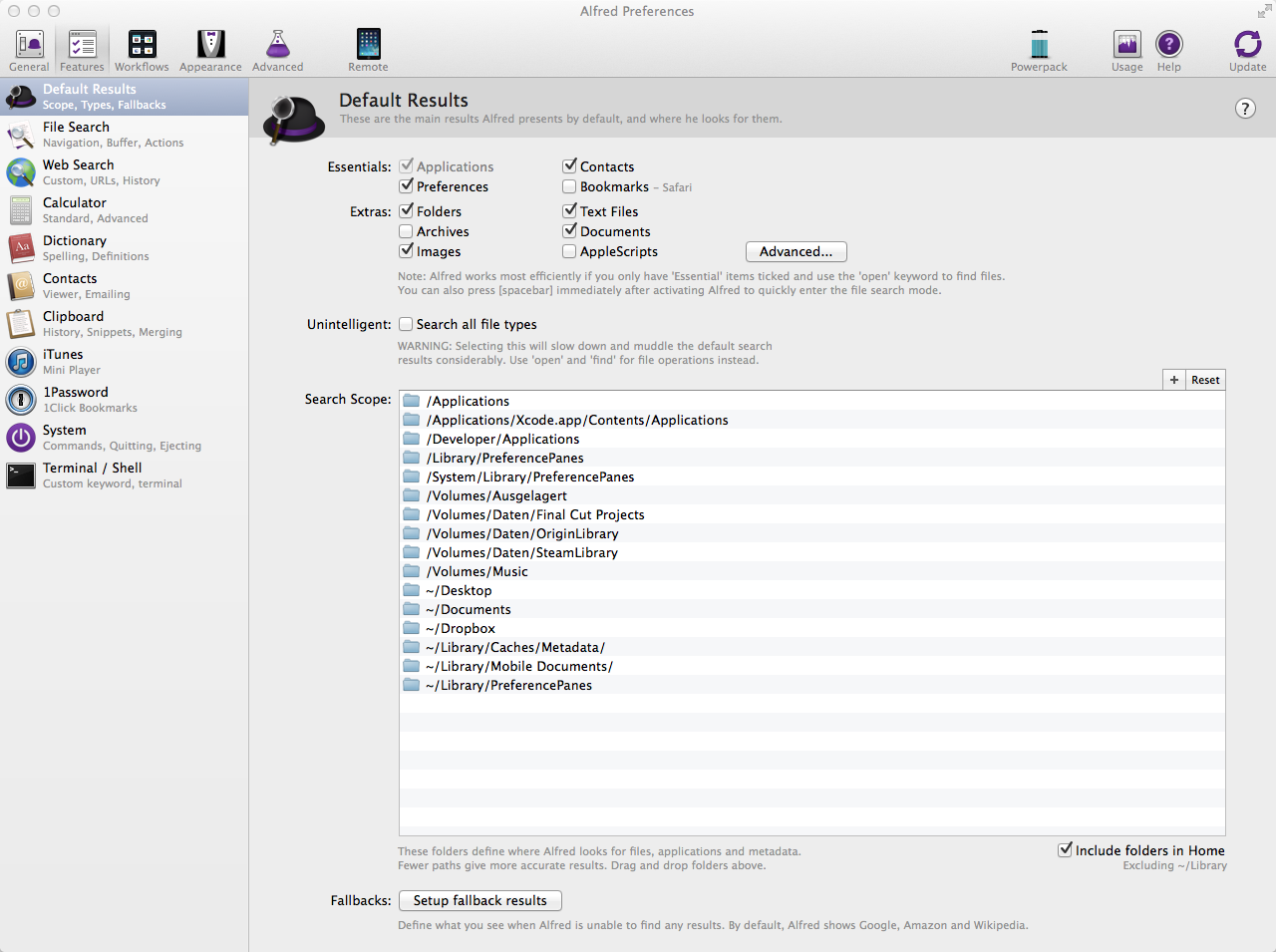Click the Default Results hat icon in sidebar
This screenshot has width=1276, height=952.
tap(21, 97)
